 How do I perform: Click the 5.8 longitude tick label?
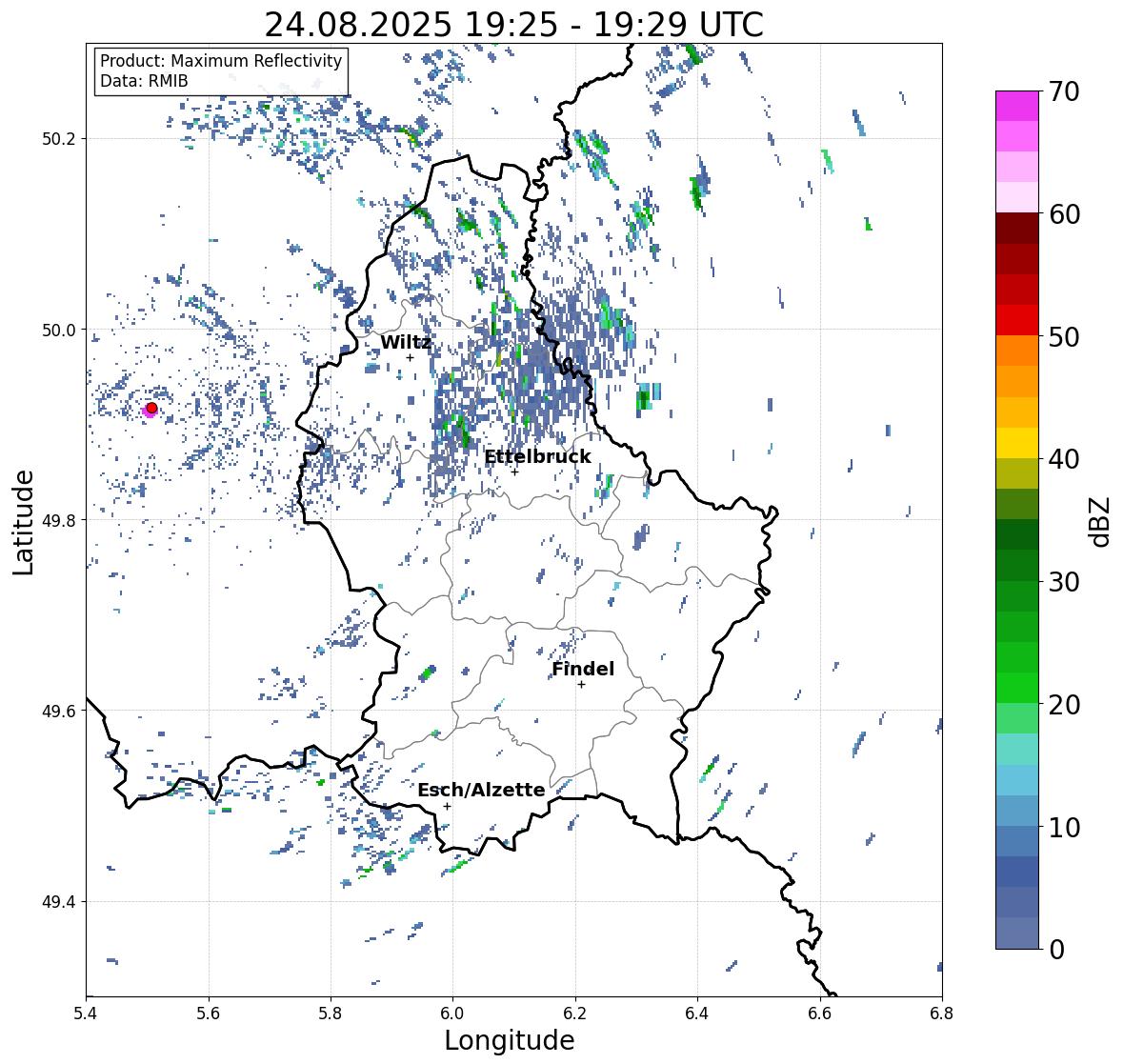[331, 1014]
